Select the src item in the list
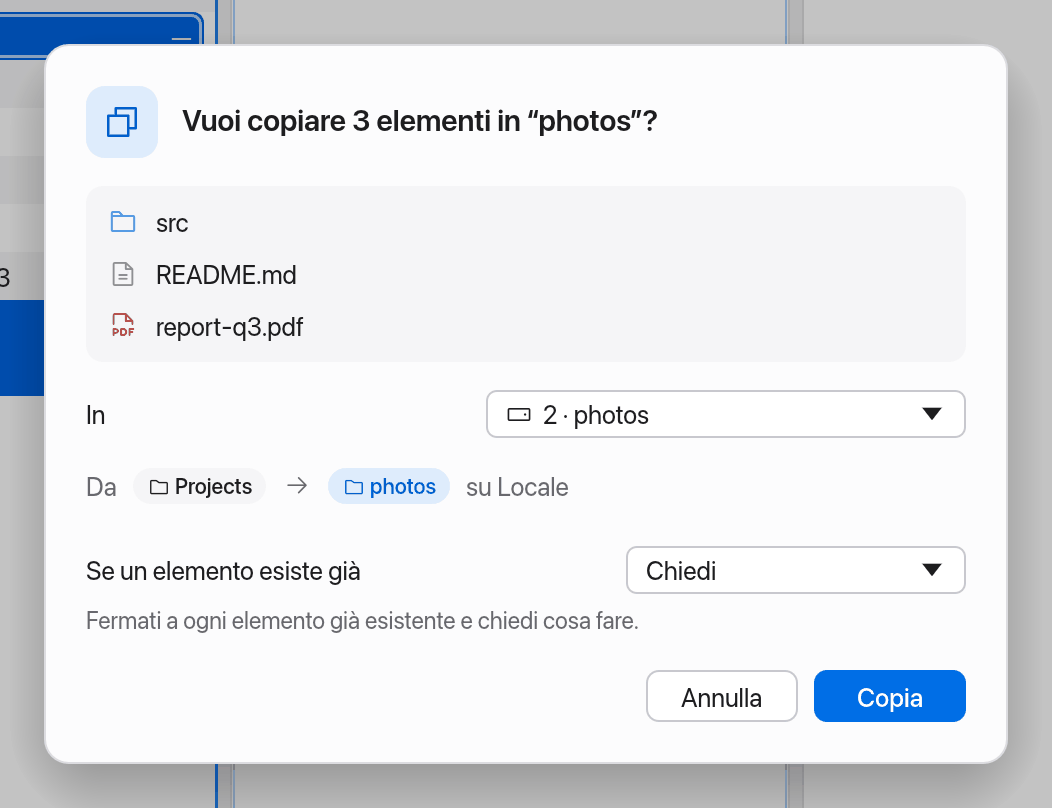Image resolution: width=1052 pixels, height=808 pixels. click(x=172, y=223)
